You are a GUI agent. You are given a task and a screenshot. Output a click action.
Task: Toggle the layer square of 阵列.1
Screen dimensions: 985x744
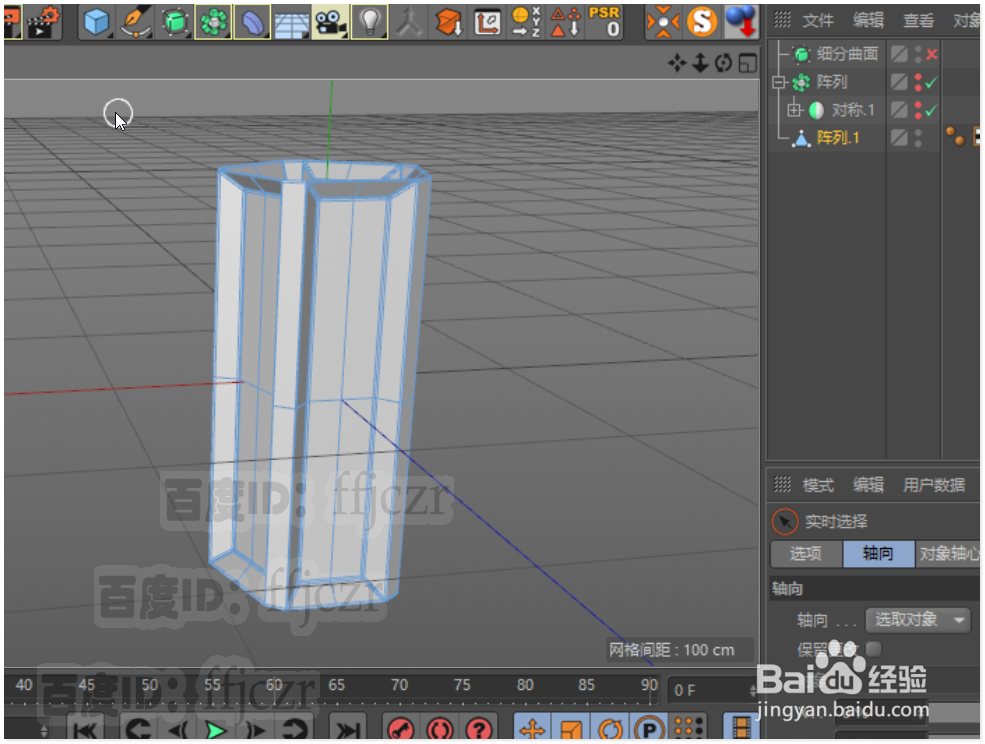coord(899,138)
